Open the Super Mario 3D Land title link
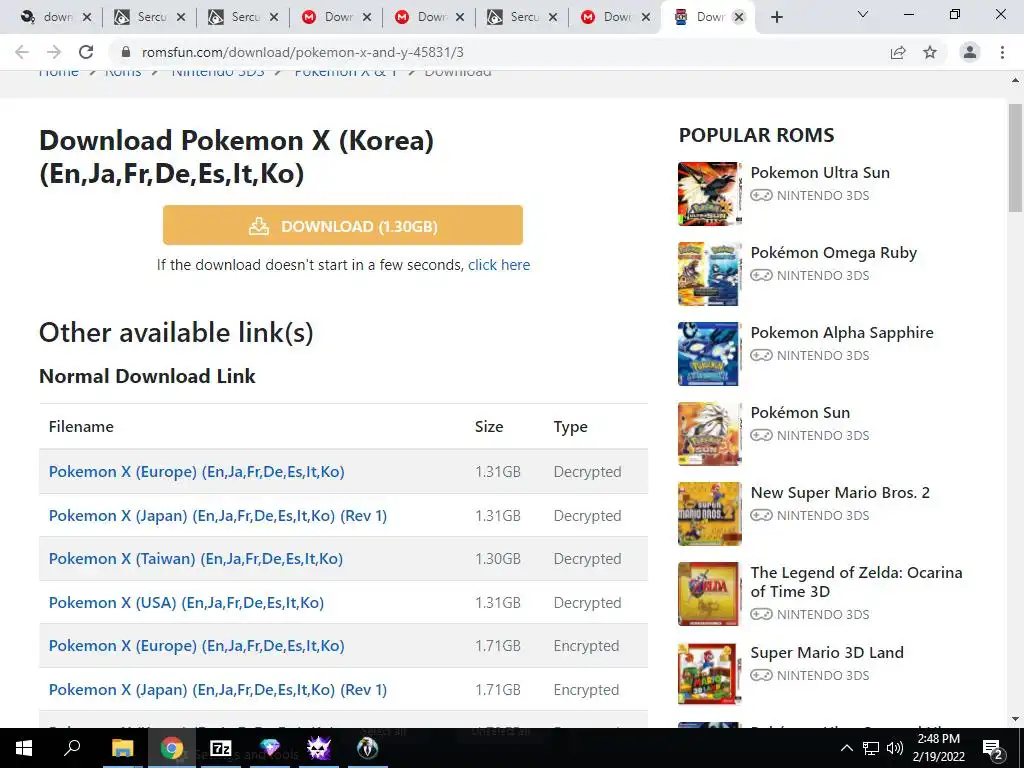 tap(827, 653)
